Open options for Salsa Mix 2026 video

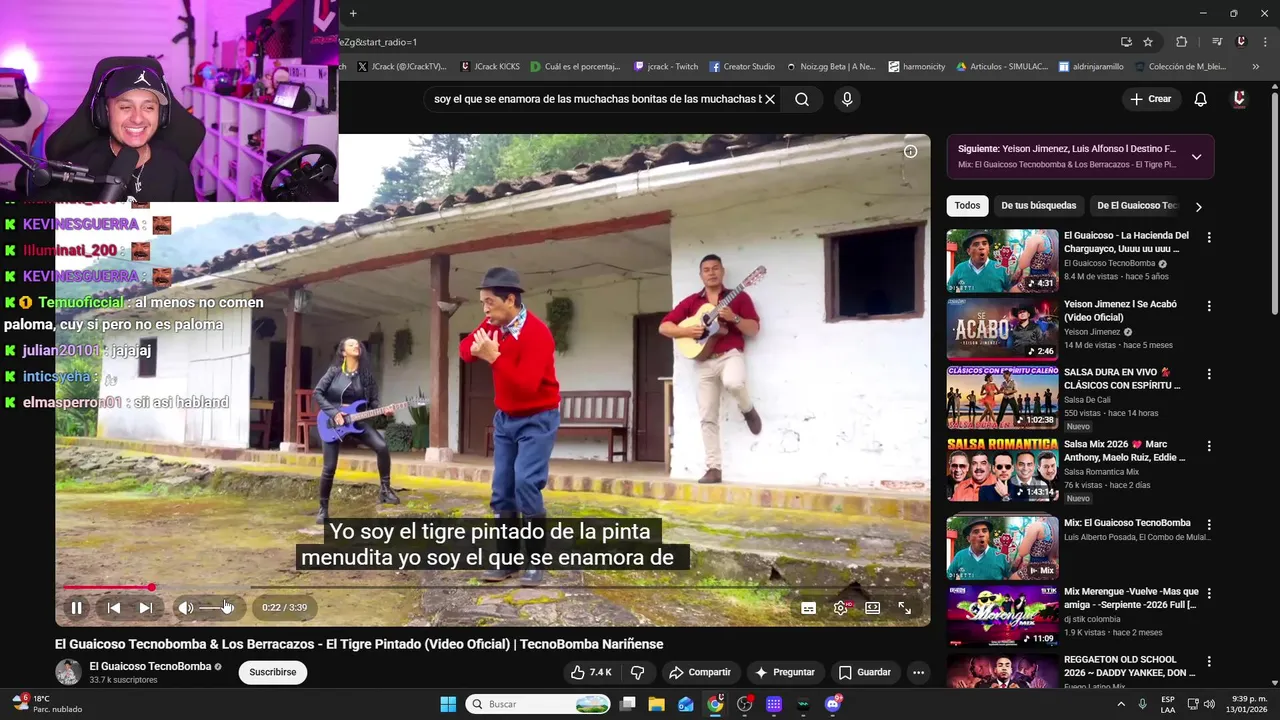(1209, 446)
